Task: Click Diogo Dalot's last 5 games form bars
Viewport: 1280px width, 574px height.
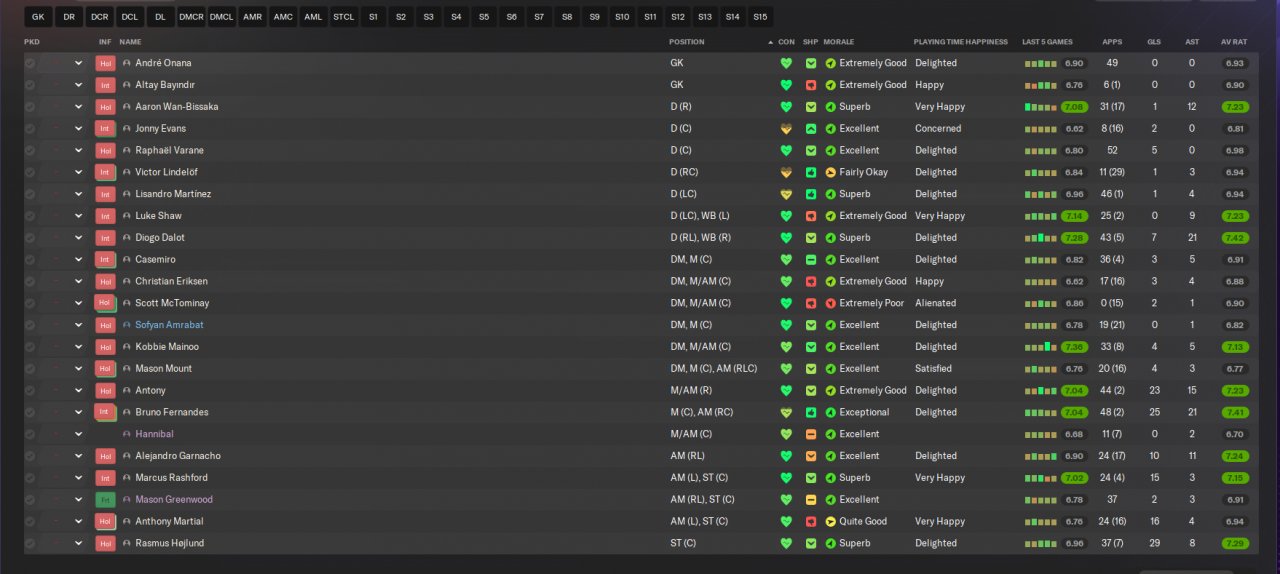Action: coord(1040,238)
